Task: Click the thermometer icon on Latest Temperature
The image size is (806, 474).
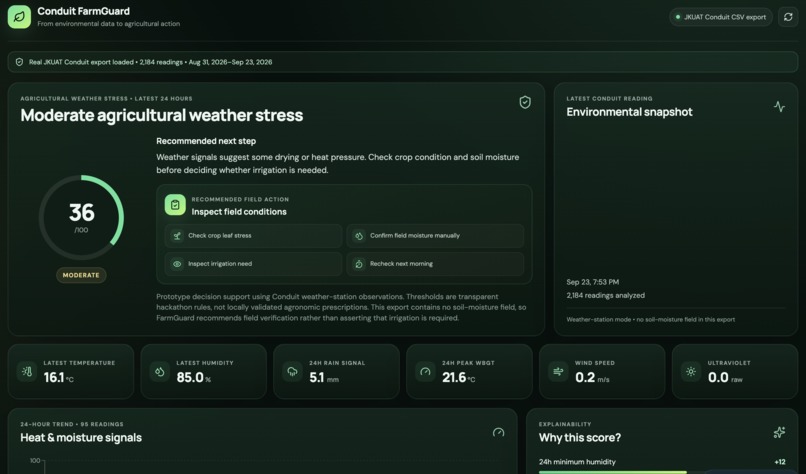Action: 27,371
